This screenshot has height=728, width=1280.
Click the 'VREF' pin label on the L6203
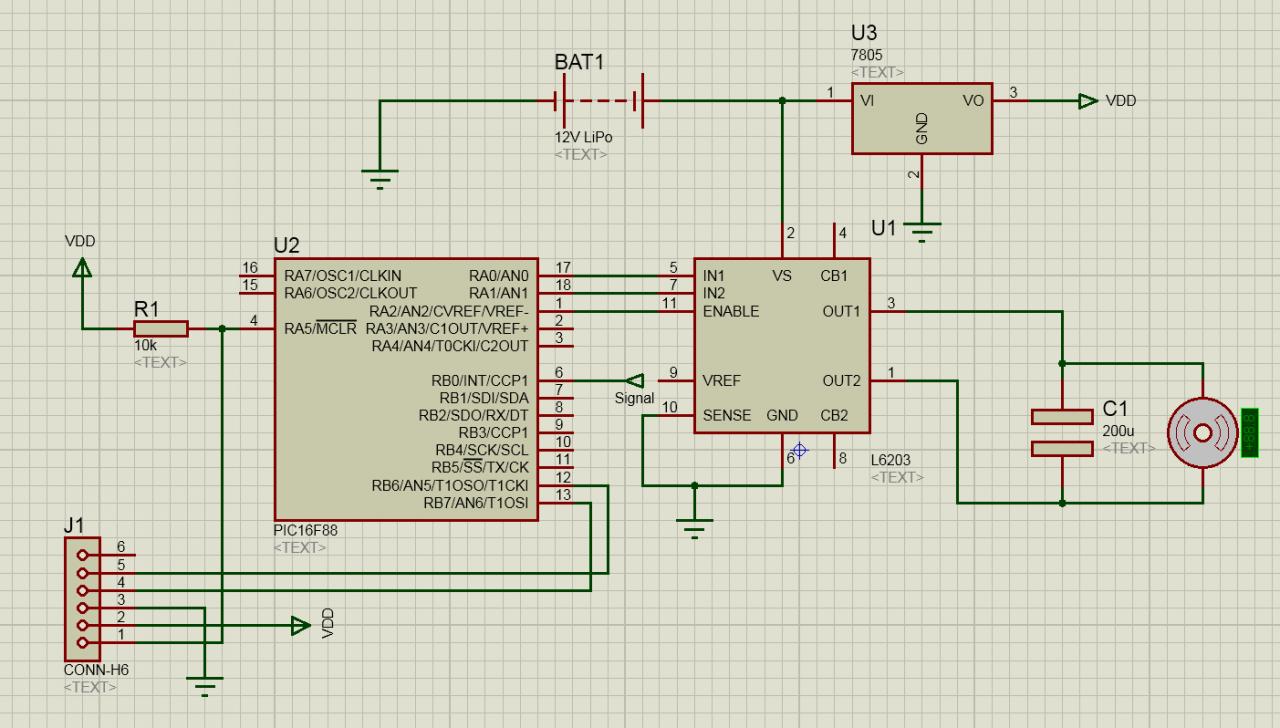pyautogui.click(x=722, y=380)
